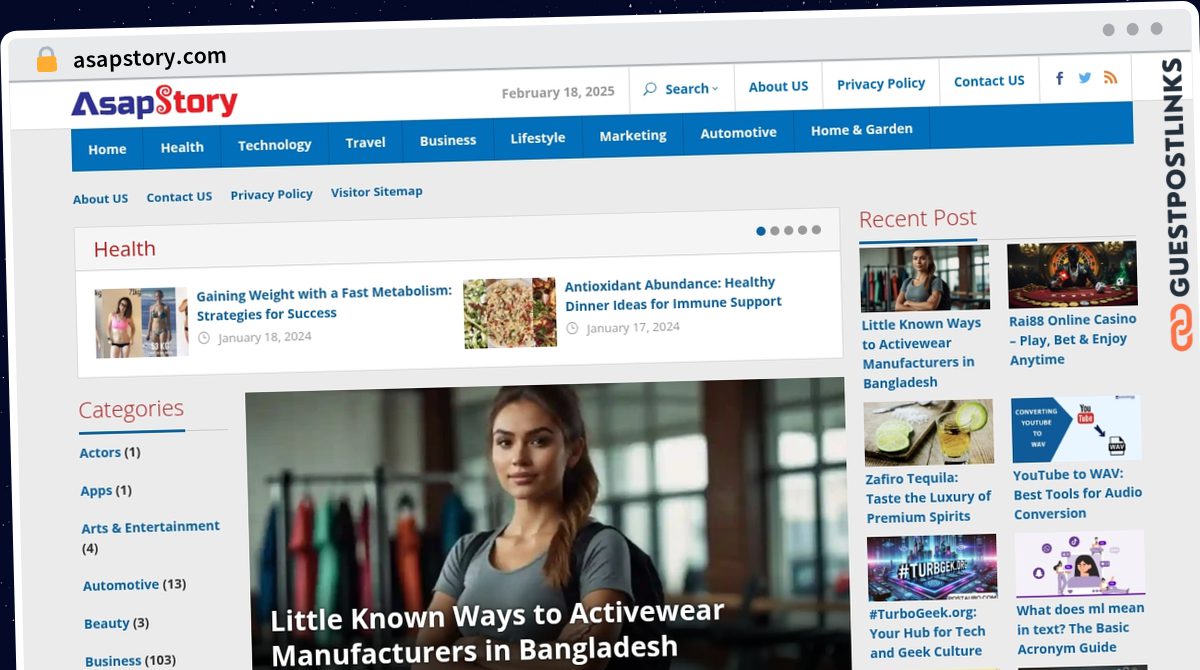This screenshot has height=670, width=1200.
Task: Click the padlock icon in address bar
Action: tap(46, 60)
